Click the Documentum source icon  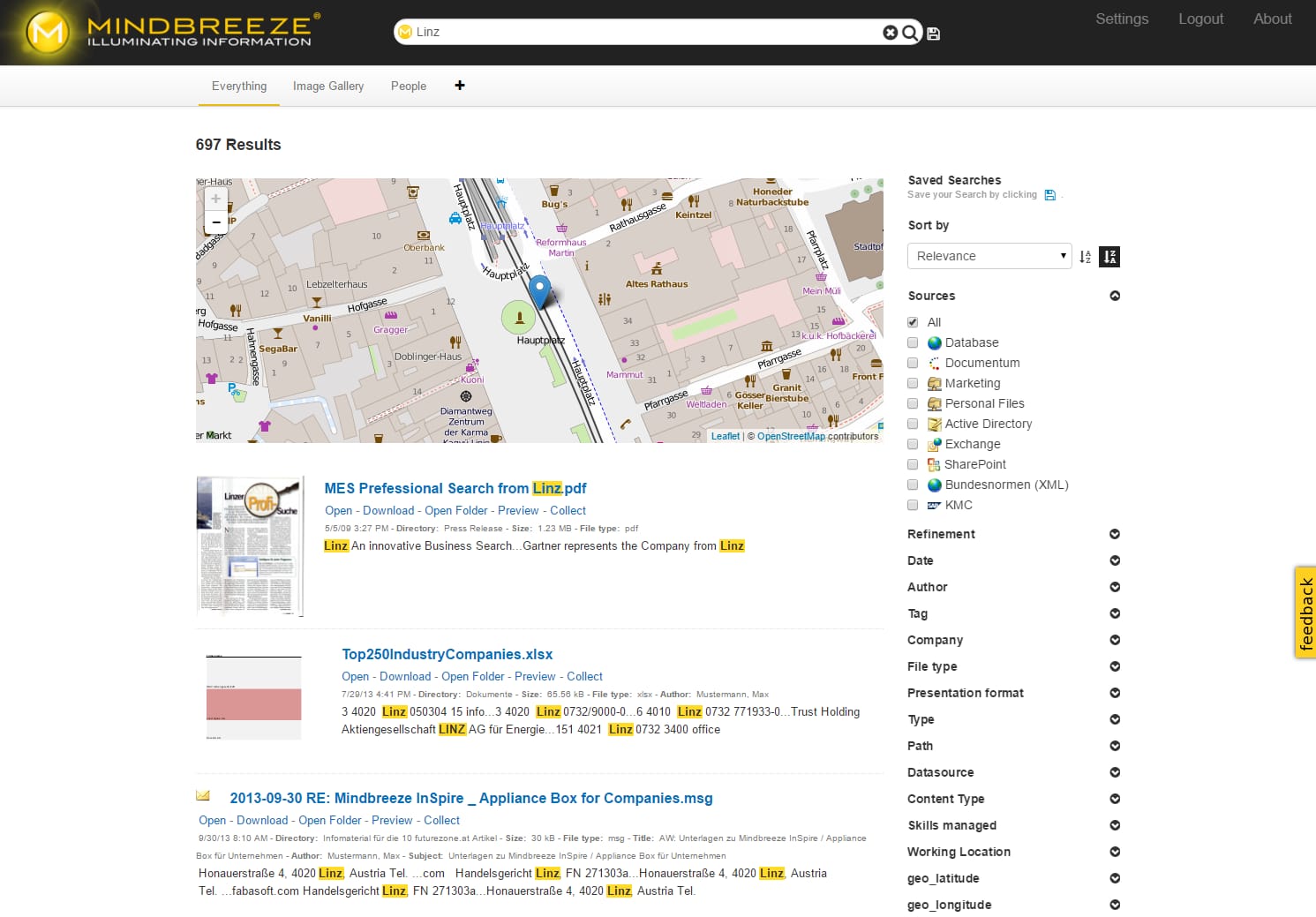click(935, 364)
